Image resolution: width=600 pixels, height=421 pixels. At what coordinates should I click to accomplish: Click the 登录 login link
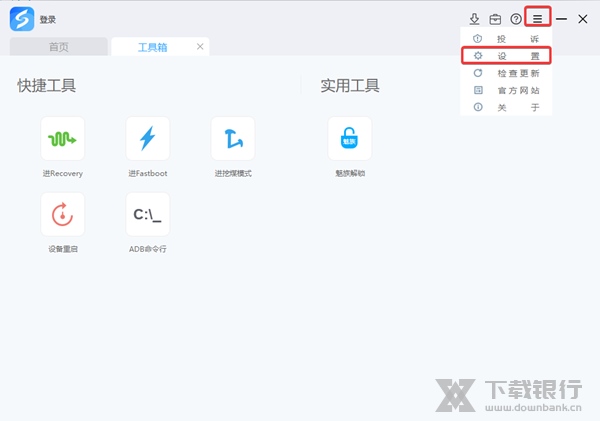coord(49,19)
